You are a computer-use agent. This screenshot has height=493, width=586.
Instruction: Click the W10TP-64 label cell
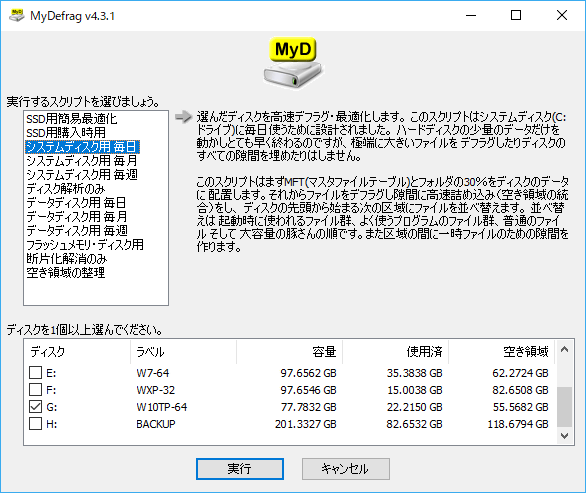click(161, 407)
